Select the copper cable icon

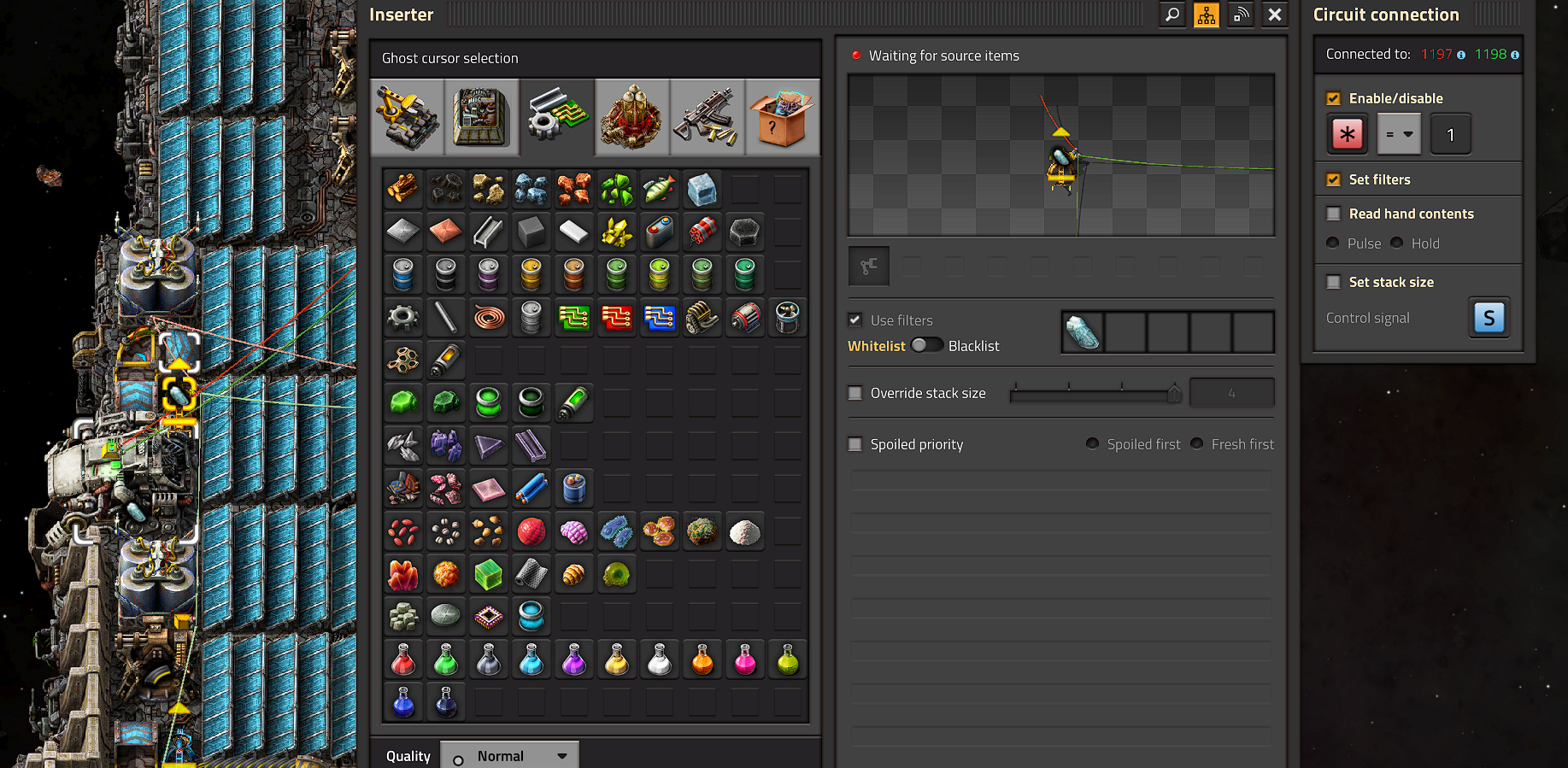pos(489,318)
